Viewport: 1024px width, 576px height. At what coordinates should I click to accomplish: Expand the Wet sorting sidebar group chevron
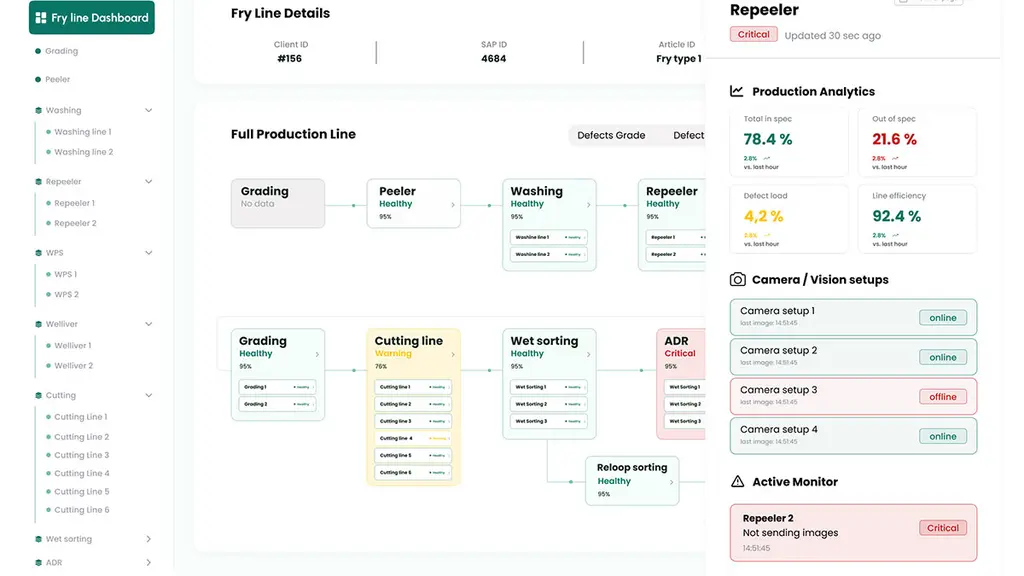click(148, 539)
